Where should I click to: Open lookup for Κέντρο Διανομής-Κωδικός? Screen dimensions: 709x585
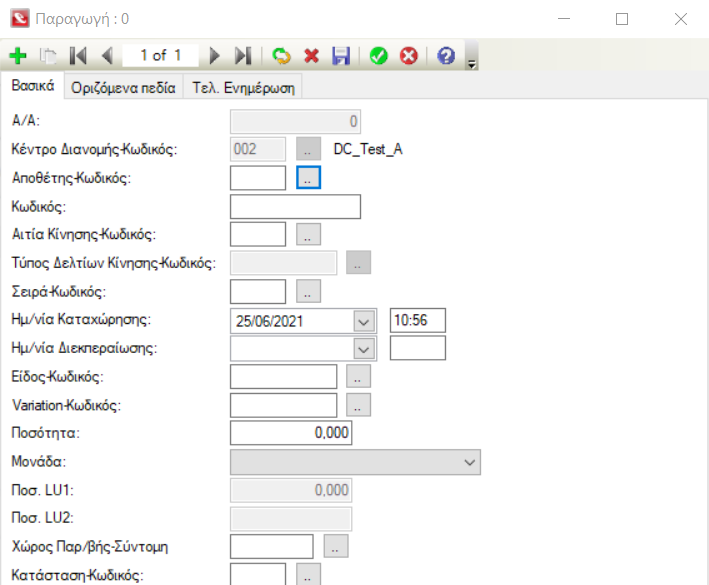308,149
